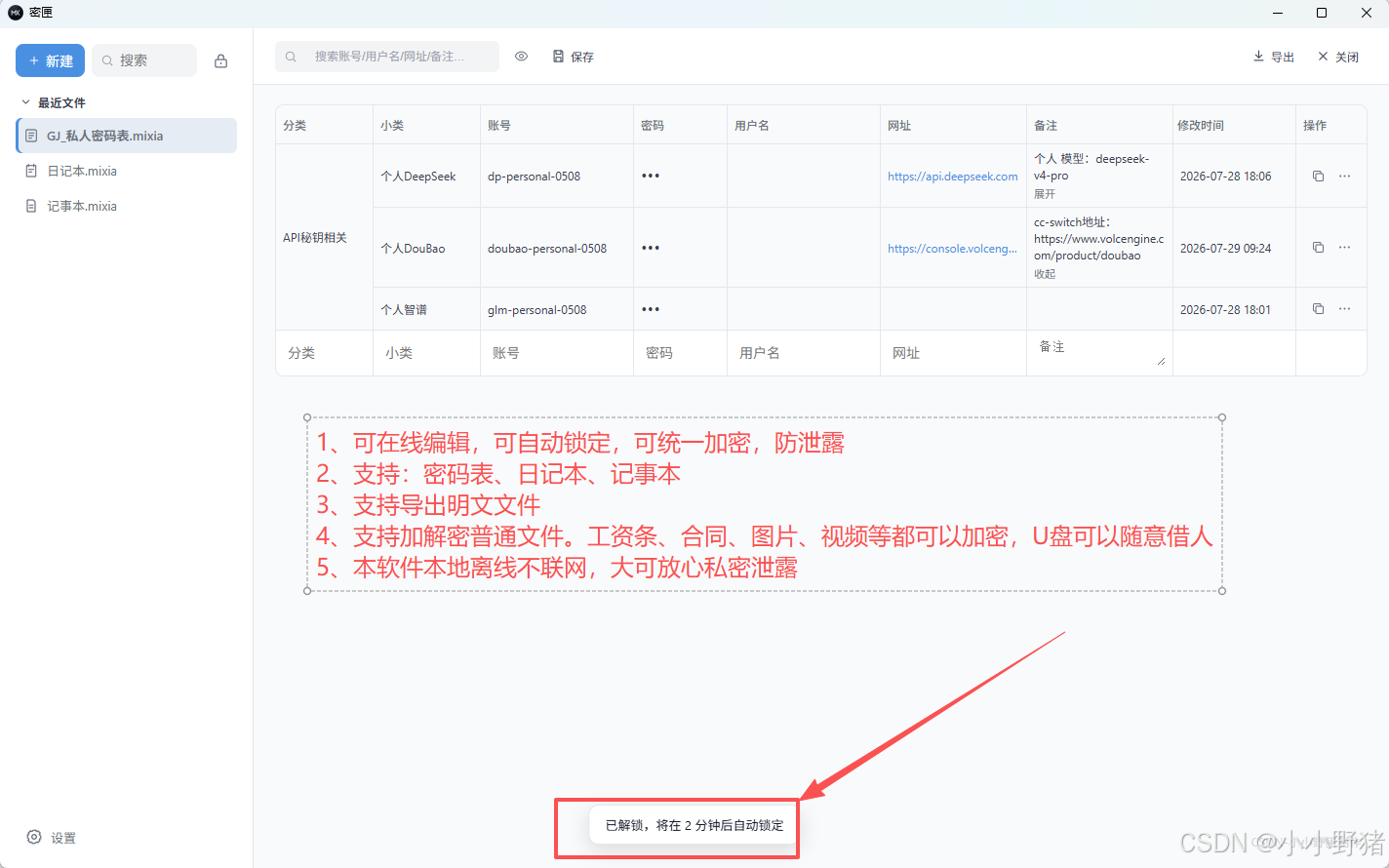Focus the 网址 input in new row
The width and height of the screenshot is (1389, 868).
(x=953, y=353)
